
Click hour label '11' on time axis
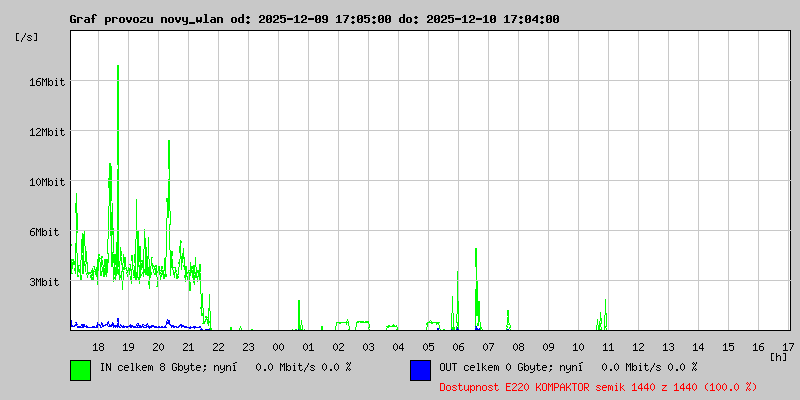[608, 347]
